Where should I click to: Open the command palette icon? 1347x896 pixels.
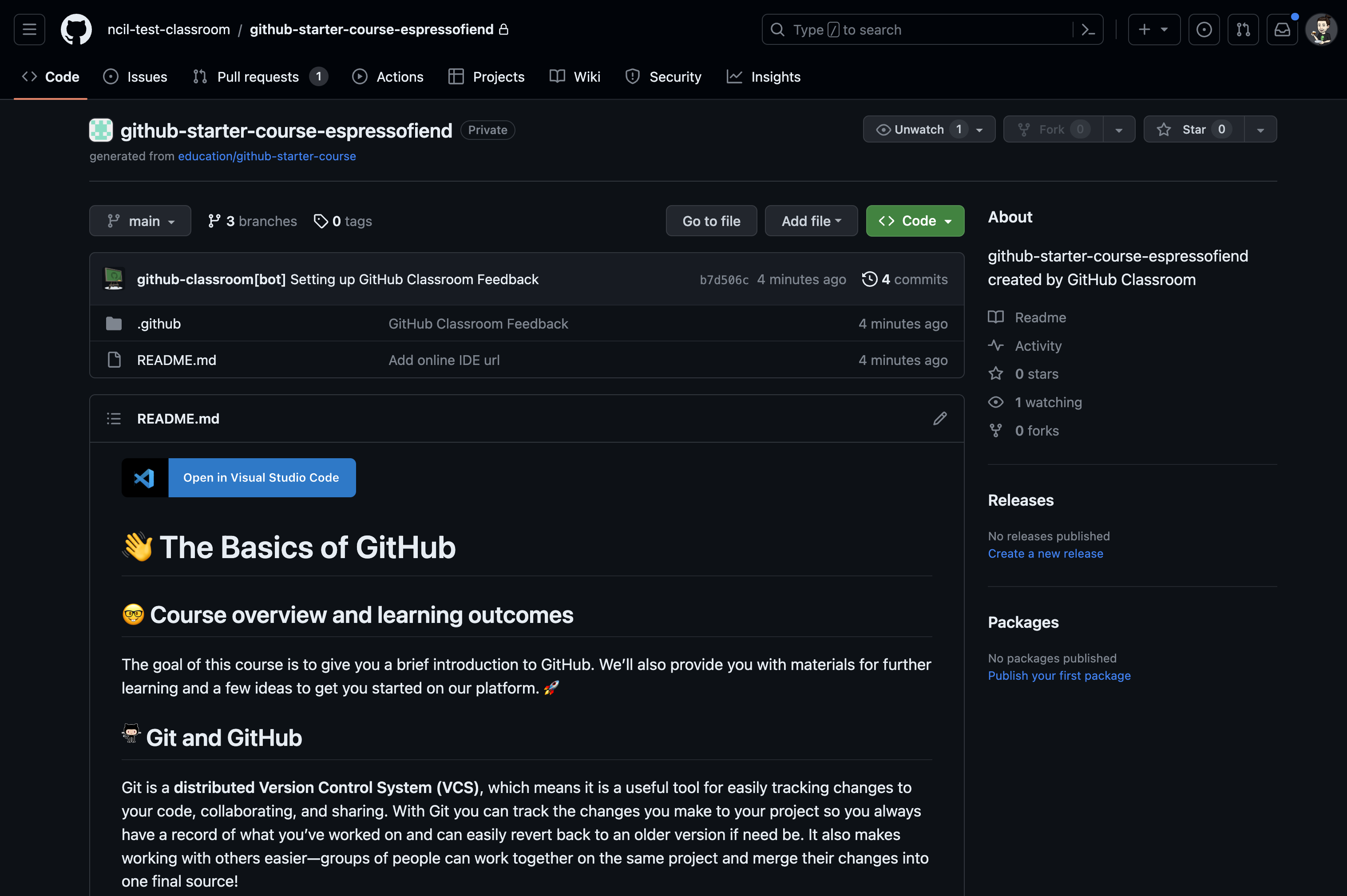point(1088,29)
